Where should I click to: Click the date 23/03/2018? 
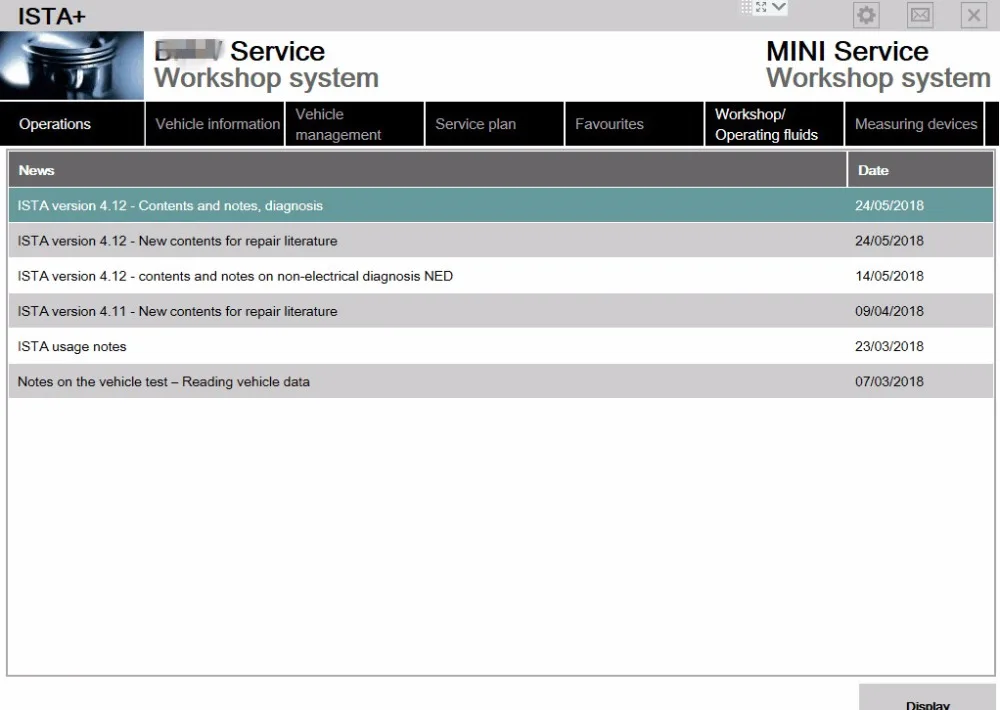point(889,346)
